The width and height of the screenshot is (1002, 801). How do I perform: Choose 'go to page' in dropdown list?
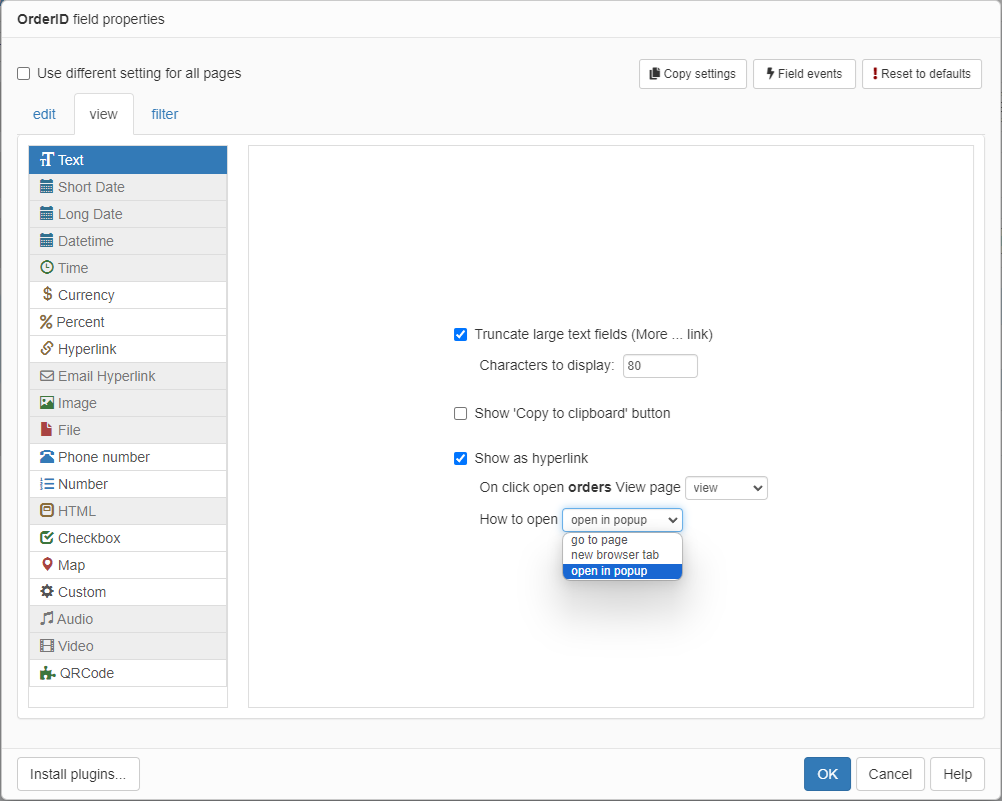point(599,540)
